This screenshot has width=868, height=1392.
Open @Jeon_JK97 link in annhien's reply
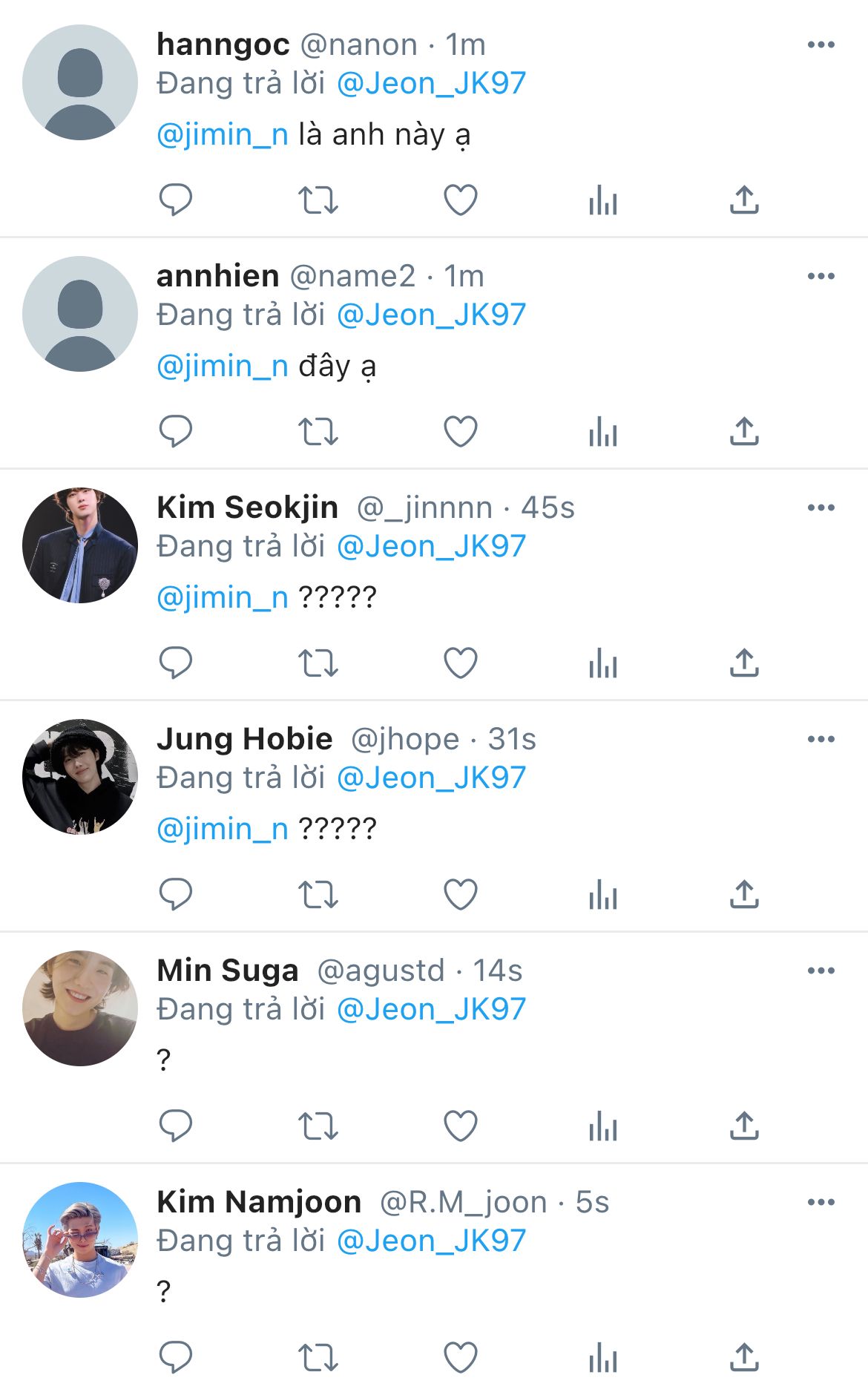tap(431, 315)
